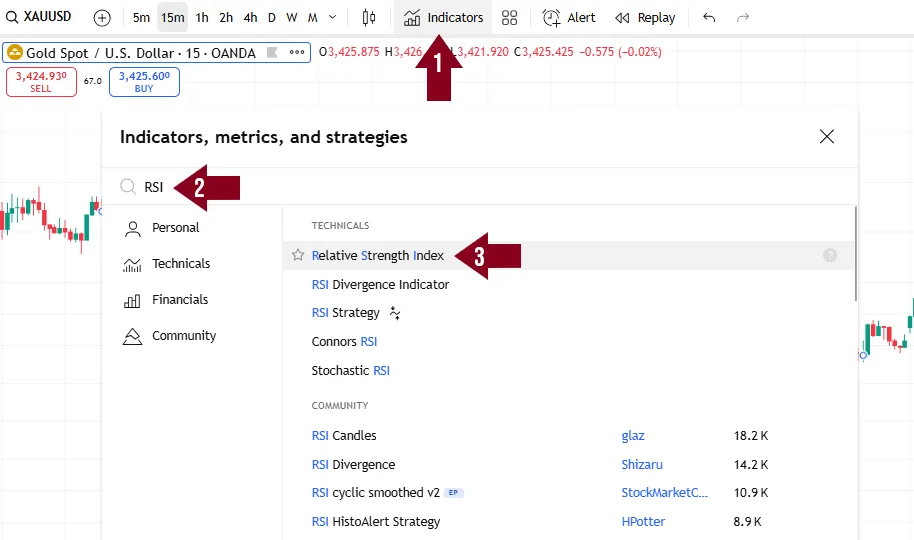Click the undo arrow icon
Viewport: 914px width, 540px height.
click(x=709, y=17)
